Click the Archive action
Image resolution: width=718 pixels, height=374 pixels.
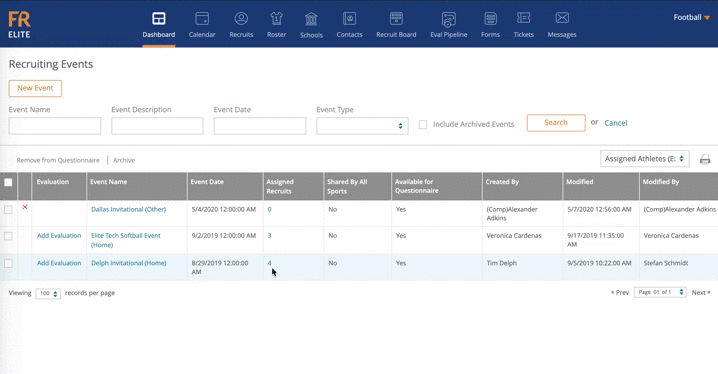pyautogui.click(x=124, y=160)
